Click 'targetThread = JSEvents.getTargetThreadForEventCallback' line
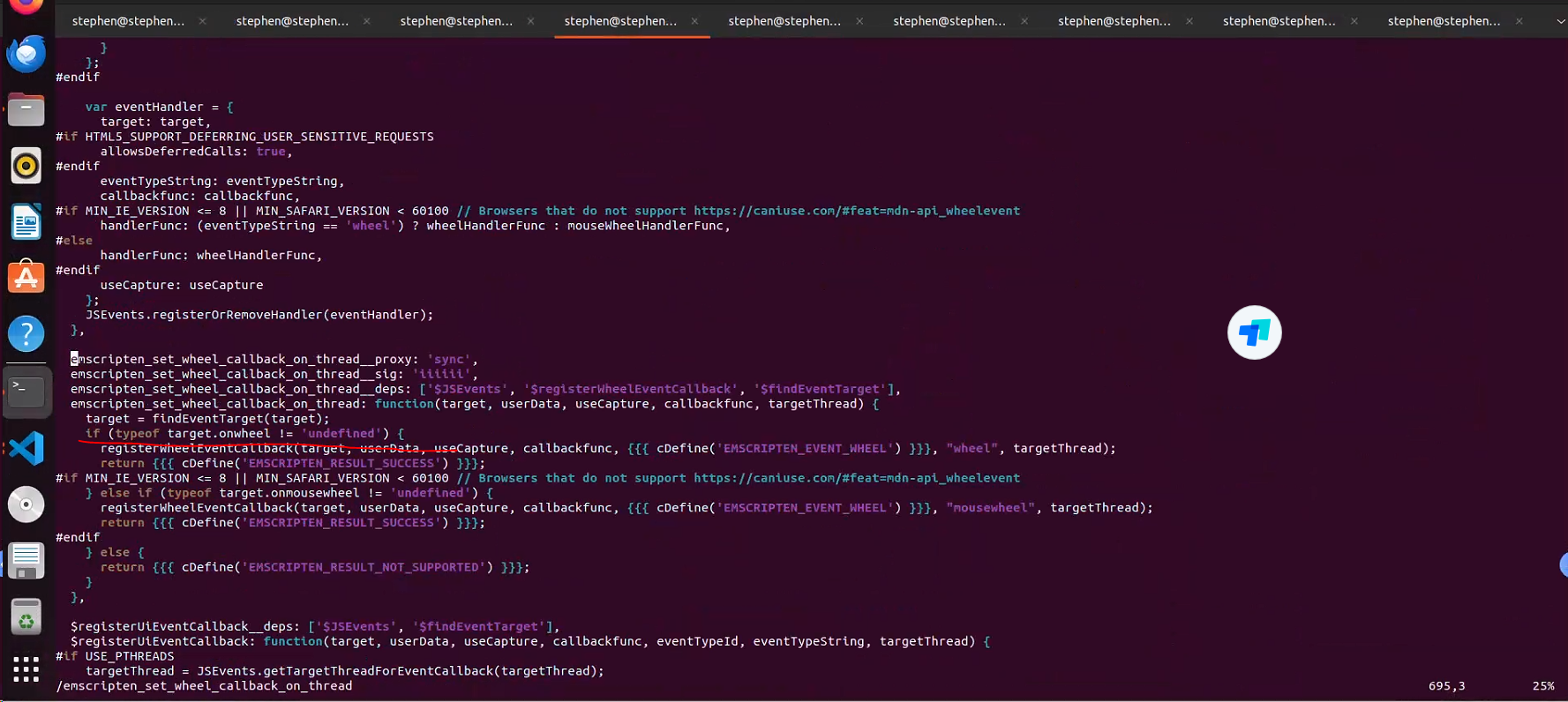Viewport: 1568px width, 702px height. 345,671
